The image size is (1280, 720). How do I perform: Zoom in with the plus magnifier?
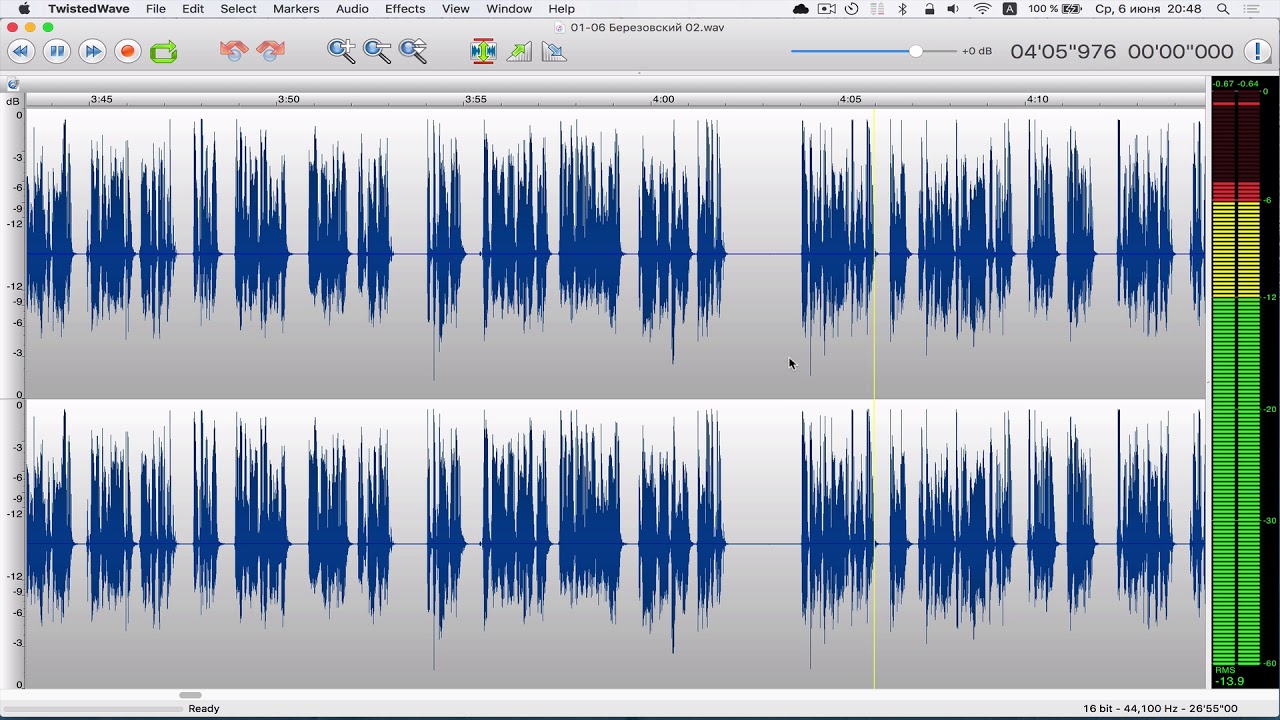tap(341, 51)
